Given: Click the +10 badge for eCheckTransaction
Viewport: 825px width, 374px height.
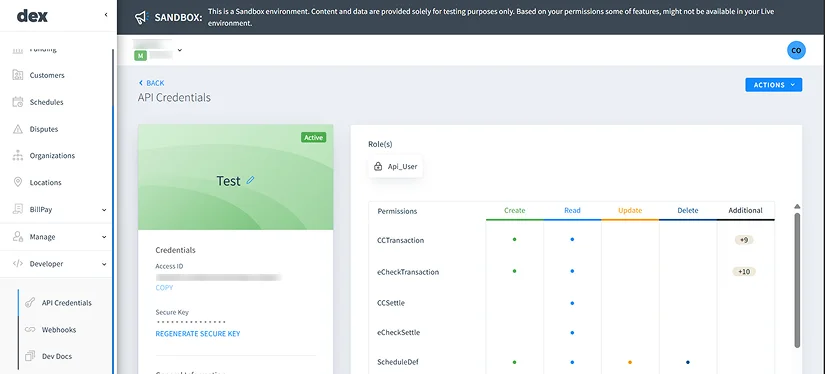Looking at the screenshot, I should tap(743, 272).
